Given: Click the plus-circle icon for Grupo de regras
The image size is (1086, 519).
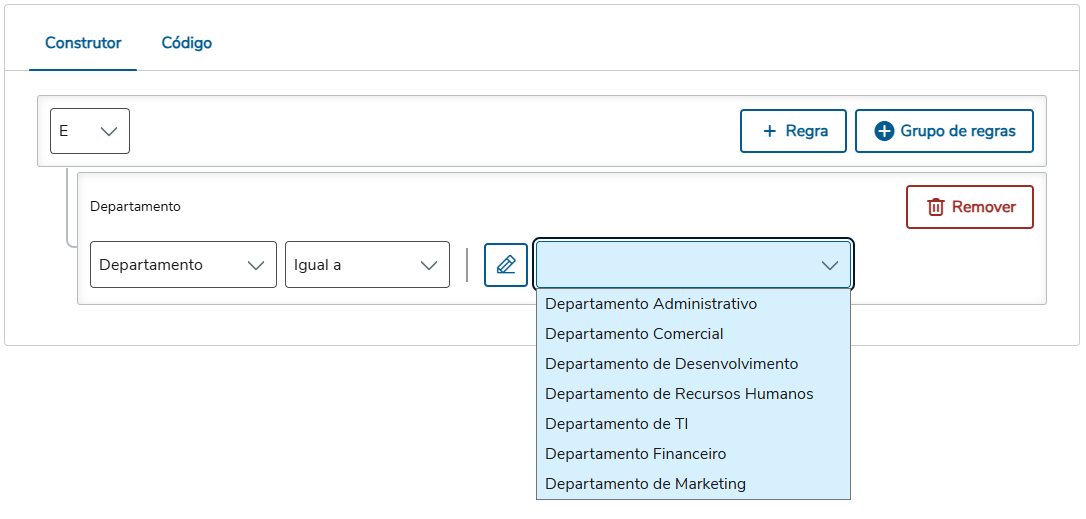Looking at the screenshot, I should (x=884, y=131).
